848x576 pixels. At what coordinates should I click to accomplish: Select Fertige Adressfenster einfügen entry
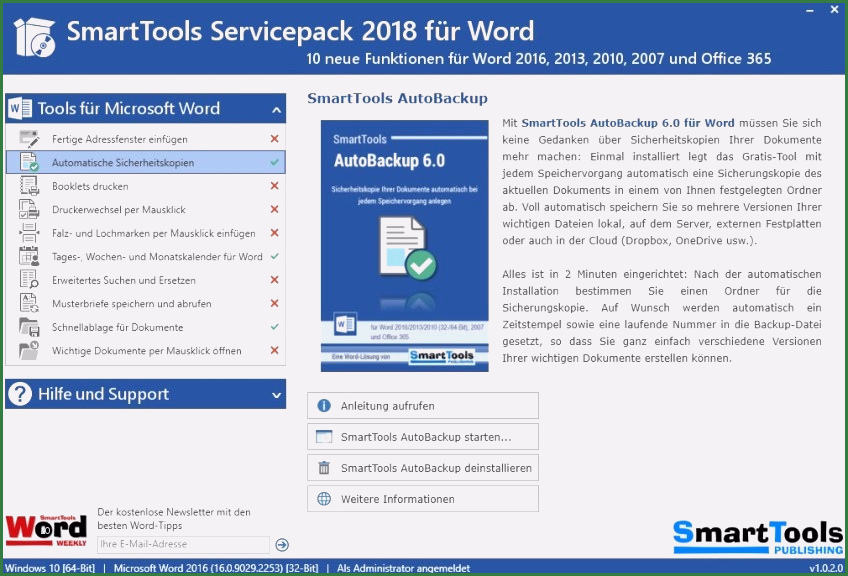coord(145,139)
